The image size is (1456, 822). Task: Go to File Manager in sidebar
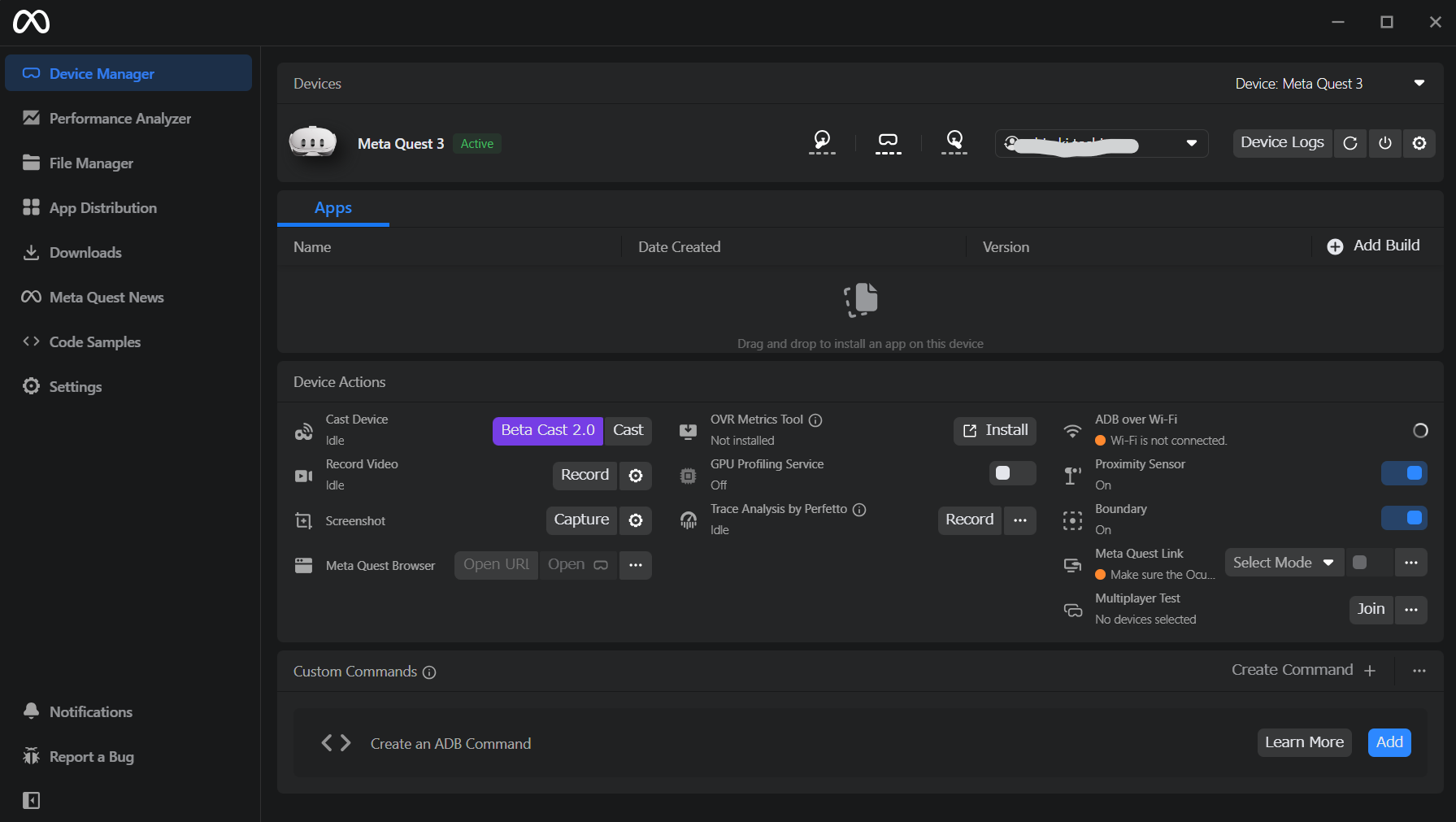click(91, 163)
